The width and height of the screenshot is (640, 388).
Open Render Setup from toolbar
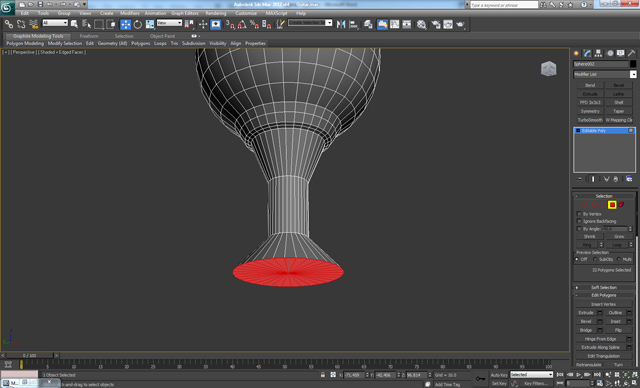(x=436, y=24)
